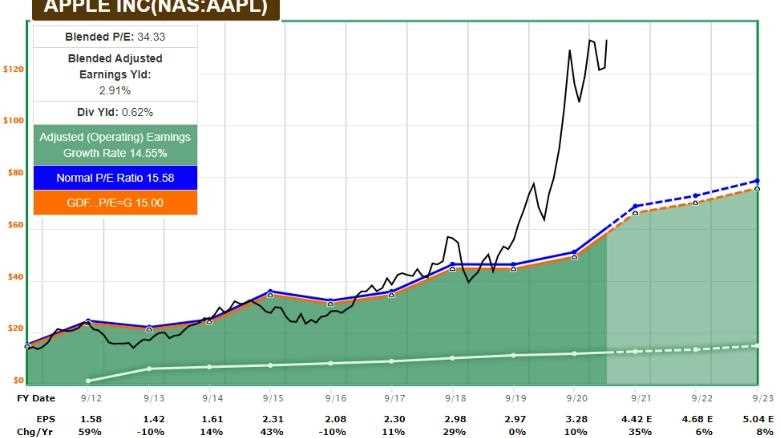Click the FY Date row label
780x438 pixels.
[x=36, y=398]
